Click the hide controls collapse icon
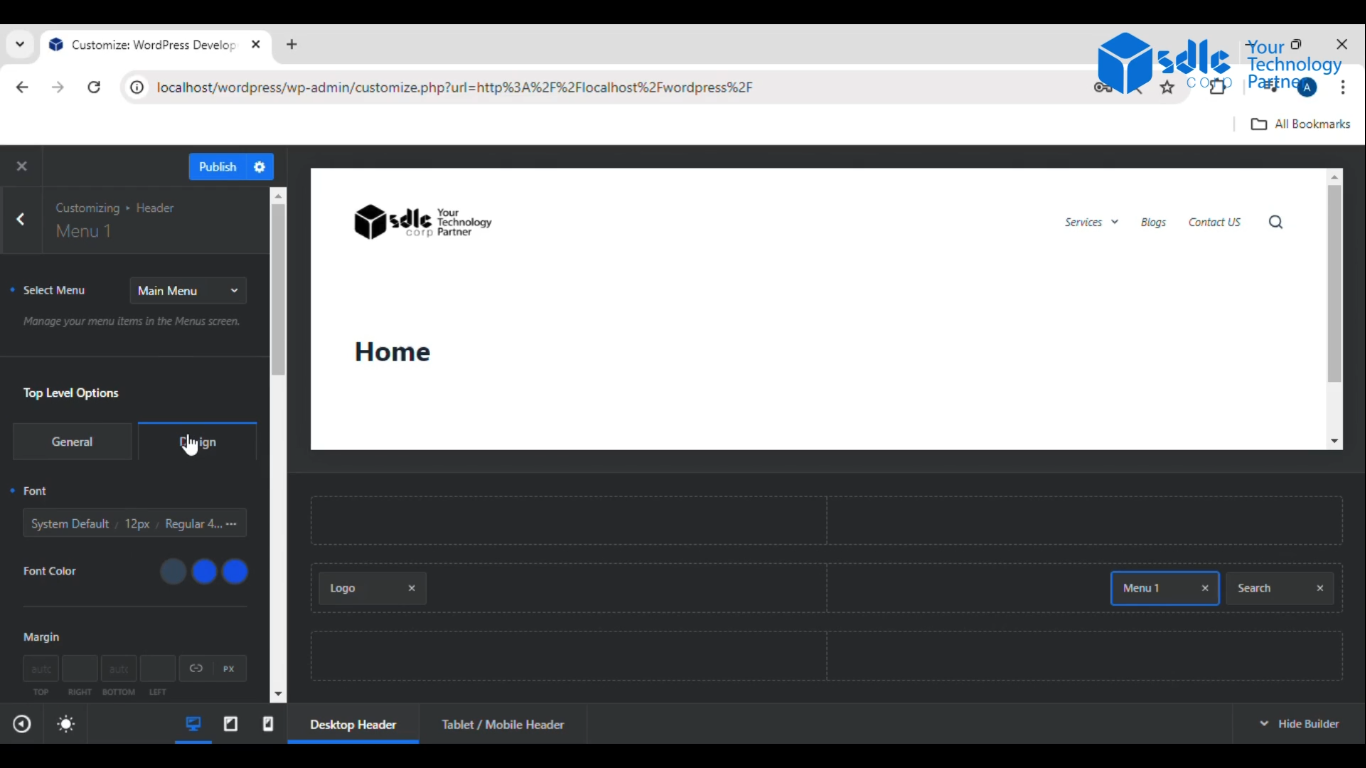Image resolution: width=1366 pixels, height=768 pixels. [22, 724]
